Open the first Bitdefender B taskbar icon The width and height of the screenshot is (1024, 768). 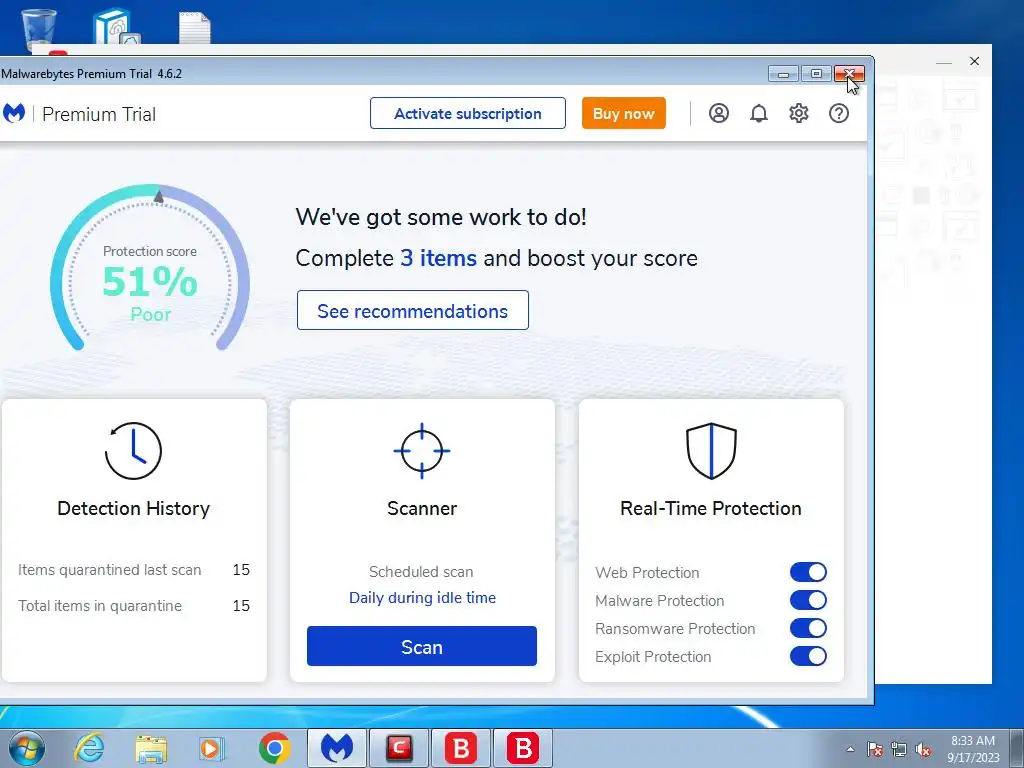click(460, 748)
